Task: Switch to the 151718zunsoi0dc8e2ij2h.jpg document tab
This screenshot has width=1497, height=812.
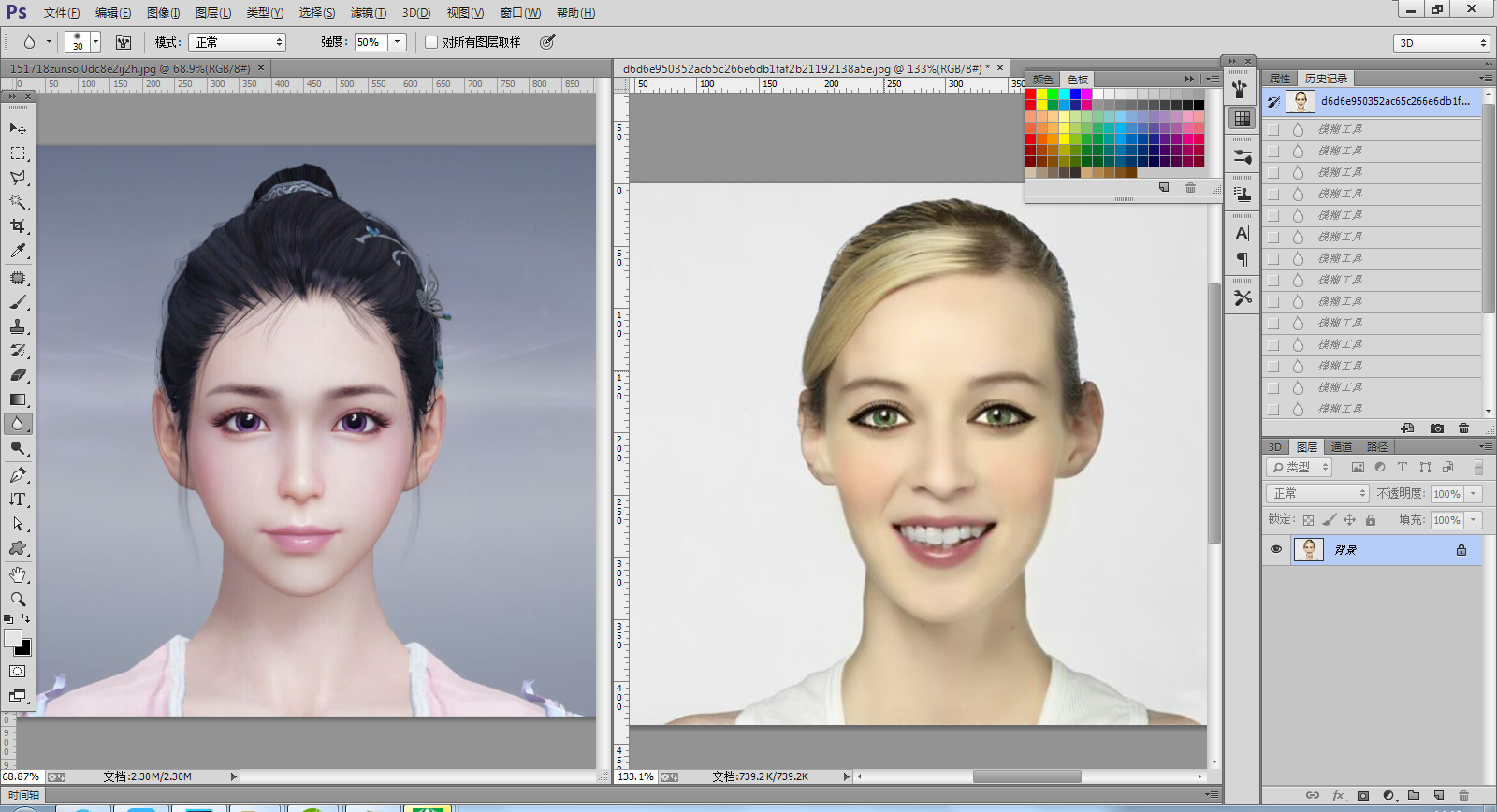Action: click(129, 68)
